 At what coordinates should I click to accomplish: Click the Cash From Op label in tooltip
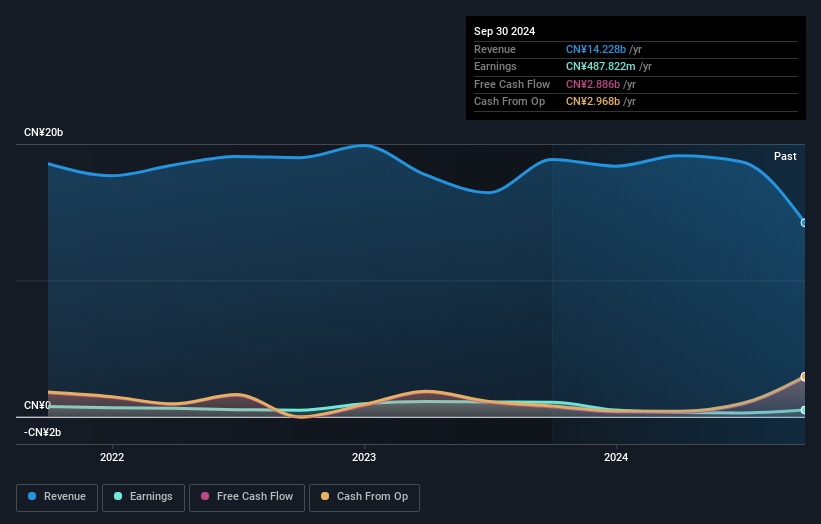tap(509, 102)
